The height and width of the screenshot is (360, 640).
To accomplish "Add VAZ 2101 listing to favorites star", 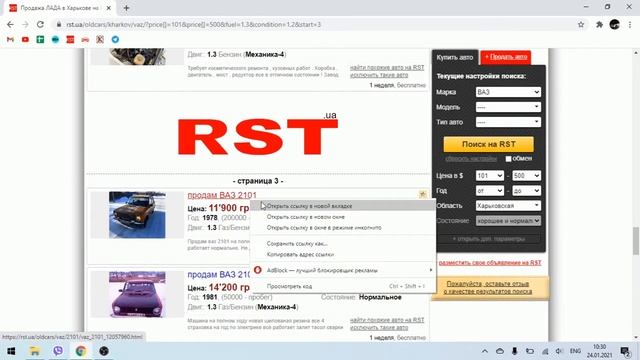I will (422, 194).
